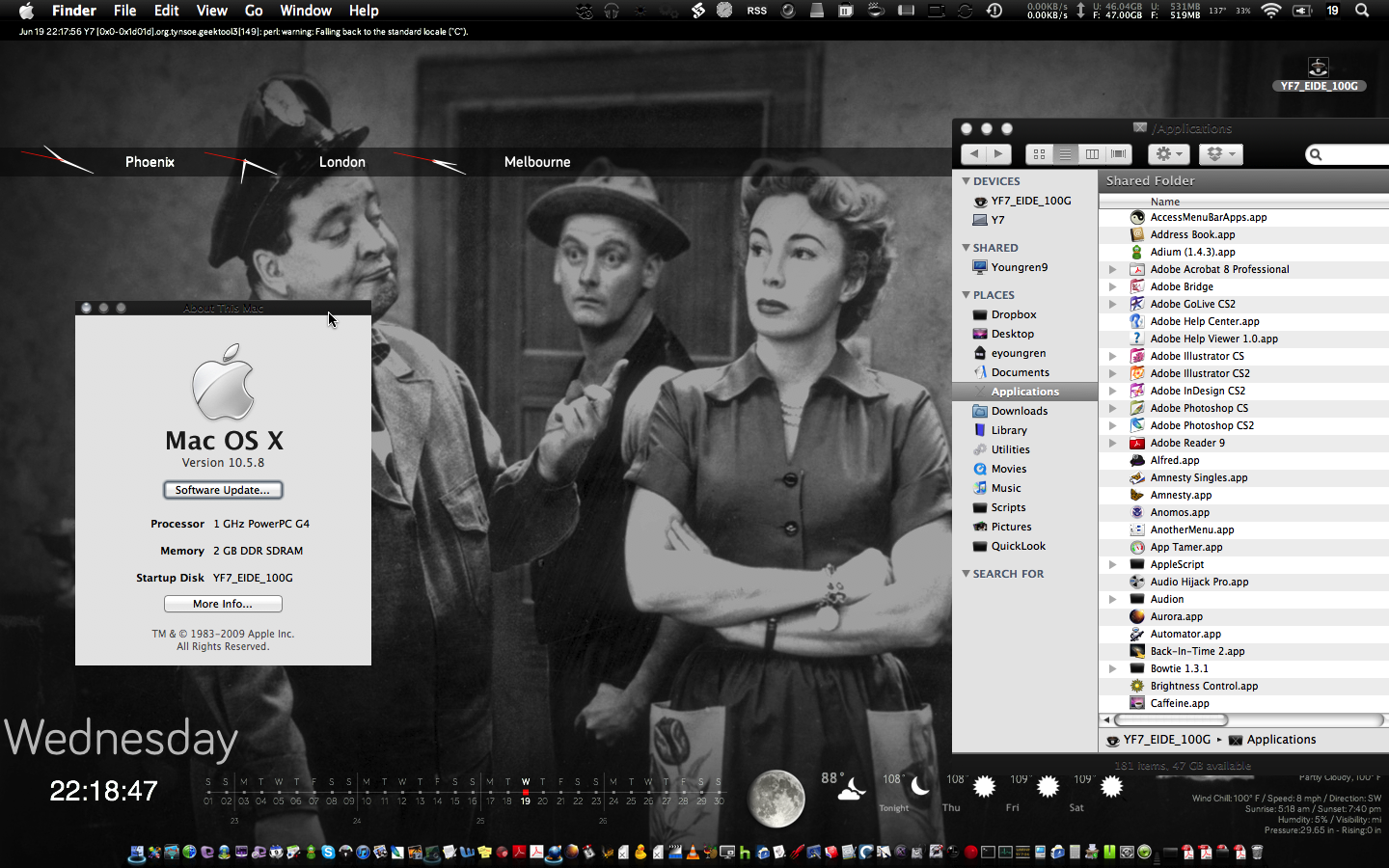Select the Y7 computer in sidebar
The height and width of the screenshot is (868, 1389).
[x=1024, y=220]
